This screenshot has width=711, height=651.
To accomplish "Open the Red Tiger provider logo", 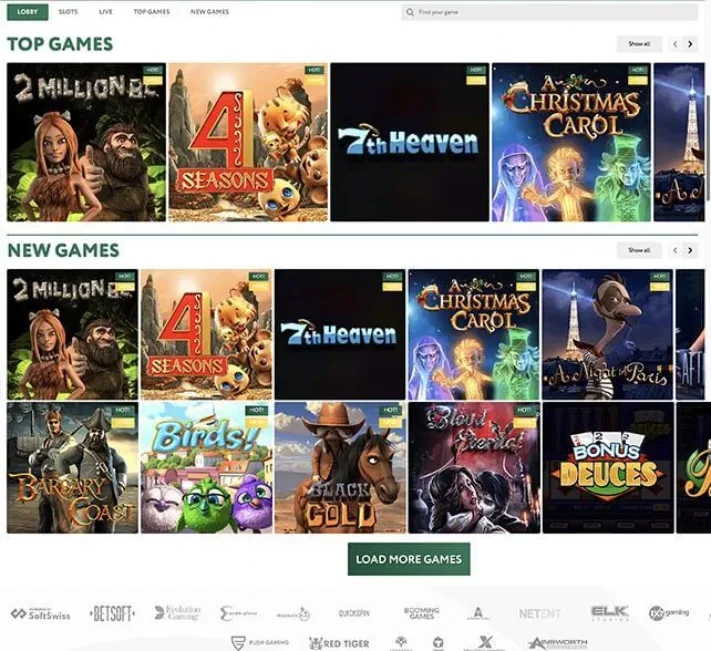I will coord(339,643).
